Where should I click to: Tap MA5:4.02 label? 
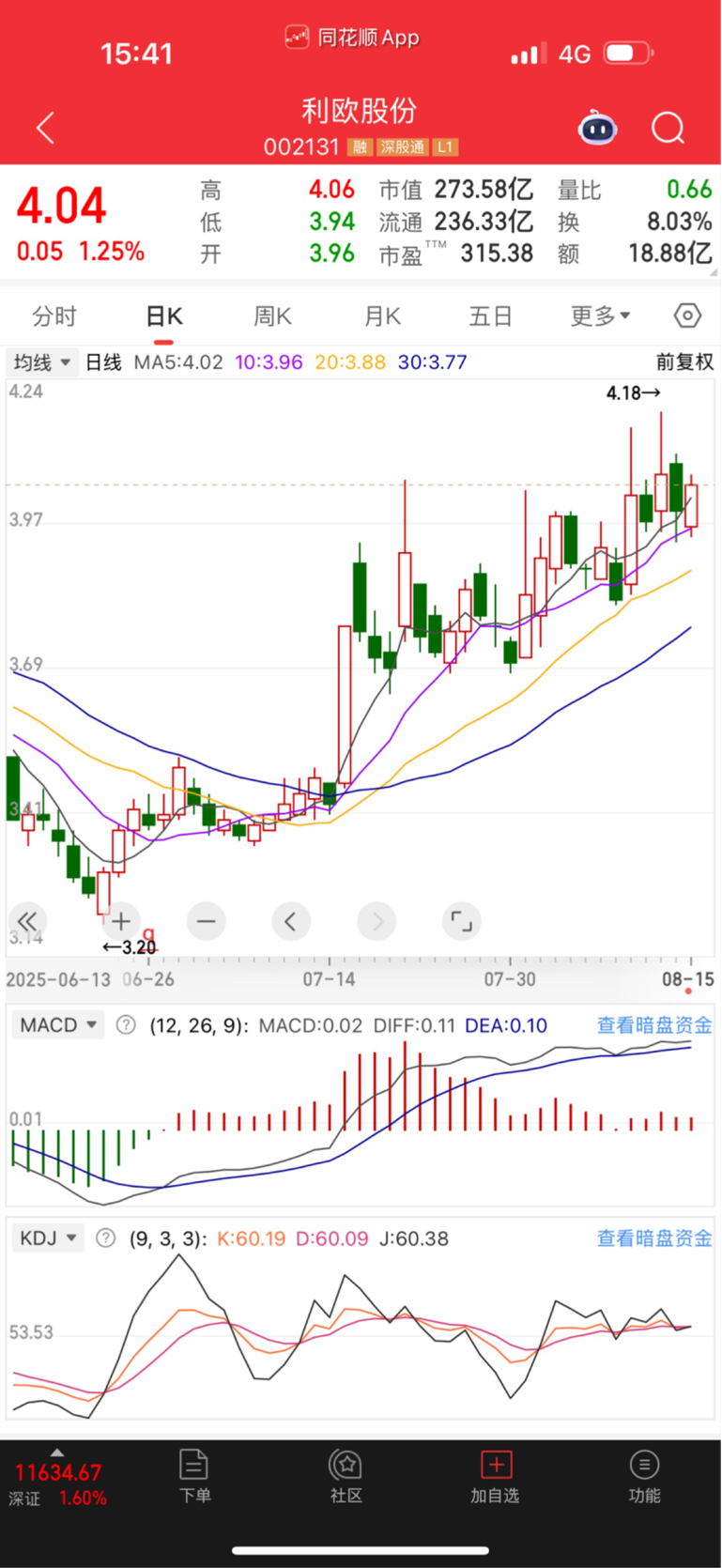click(178, 362)
